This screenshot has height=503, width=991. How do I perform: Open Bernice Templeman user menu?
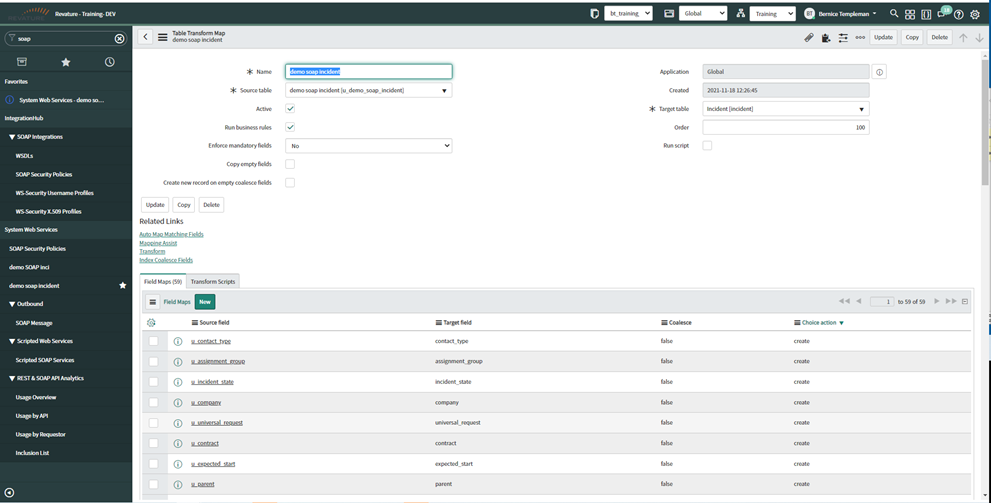click(x=840, y=13)
